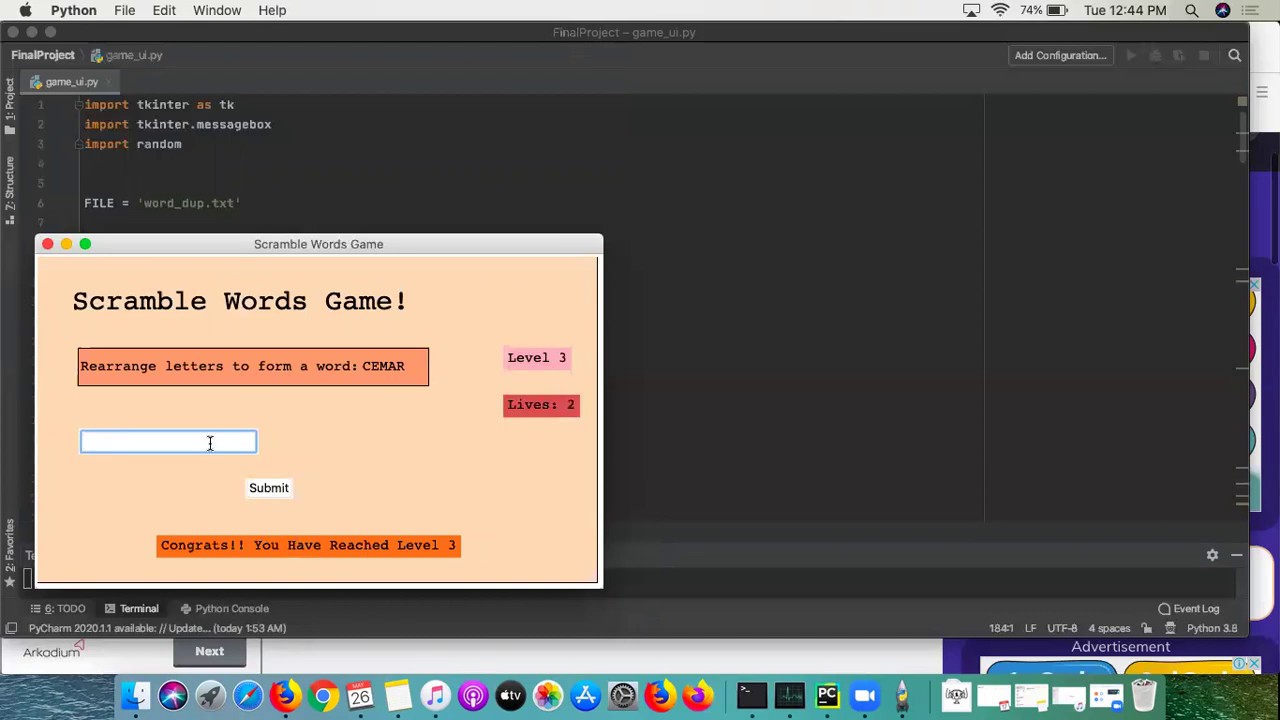This screenshot has height=720, width=1280.
Task: Select the game_ui.py editor tab
Action: pos(71,82)
